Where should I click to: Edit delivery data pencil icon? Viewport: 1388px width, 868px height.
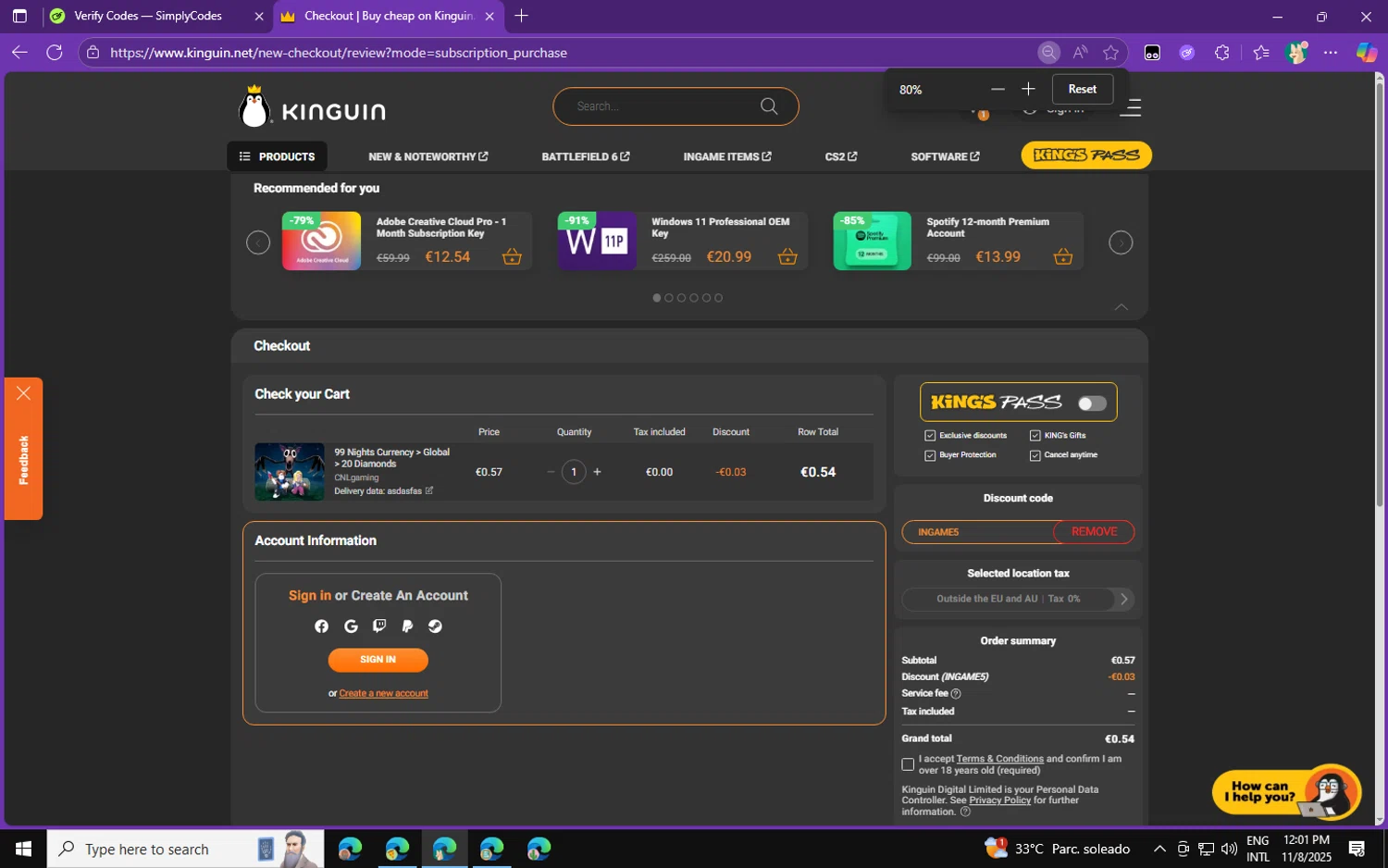pyautogui.click(x=429, y=490)
